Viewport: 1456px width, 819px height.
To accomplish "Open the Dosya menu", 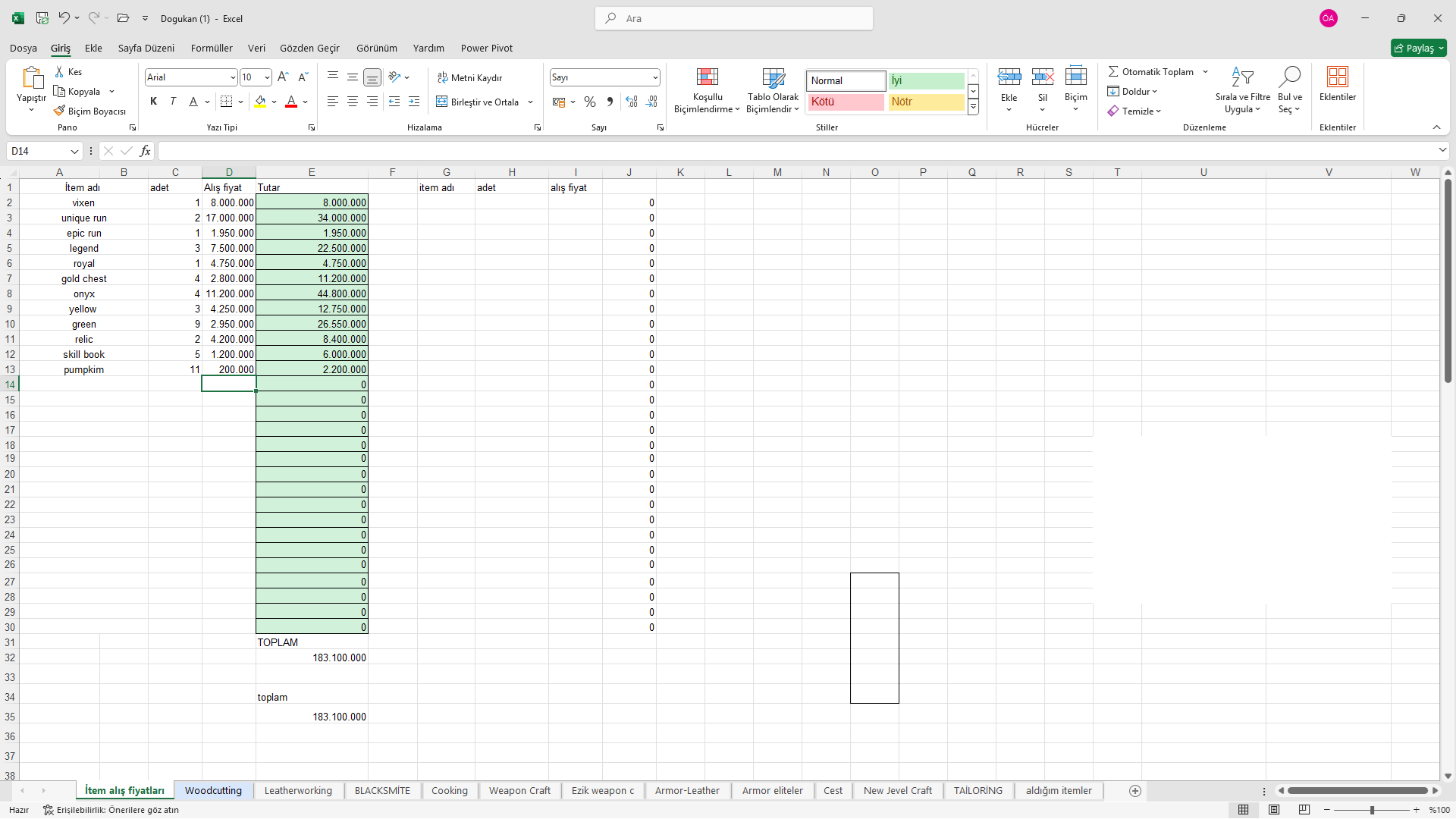I will coord(24,48).
